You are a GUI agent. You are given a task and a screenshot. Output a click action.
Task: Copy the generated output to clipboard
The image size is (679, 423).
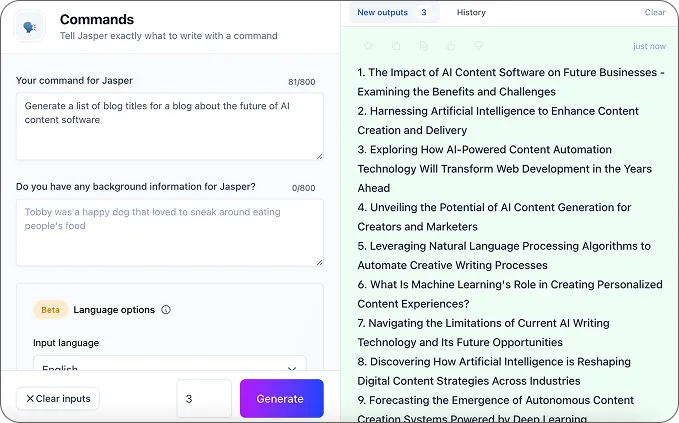tap(396, 46)
